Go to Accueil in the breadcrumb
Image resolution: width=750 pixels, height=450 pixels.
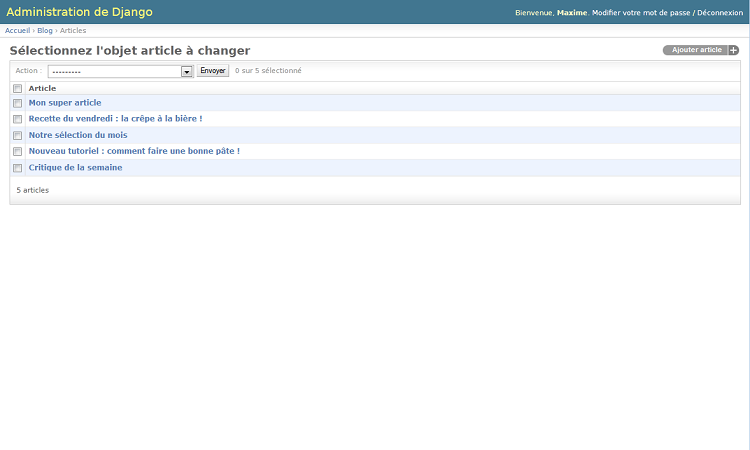pos(17,31)
